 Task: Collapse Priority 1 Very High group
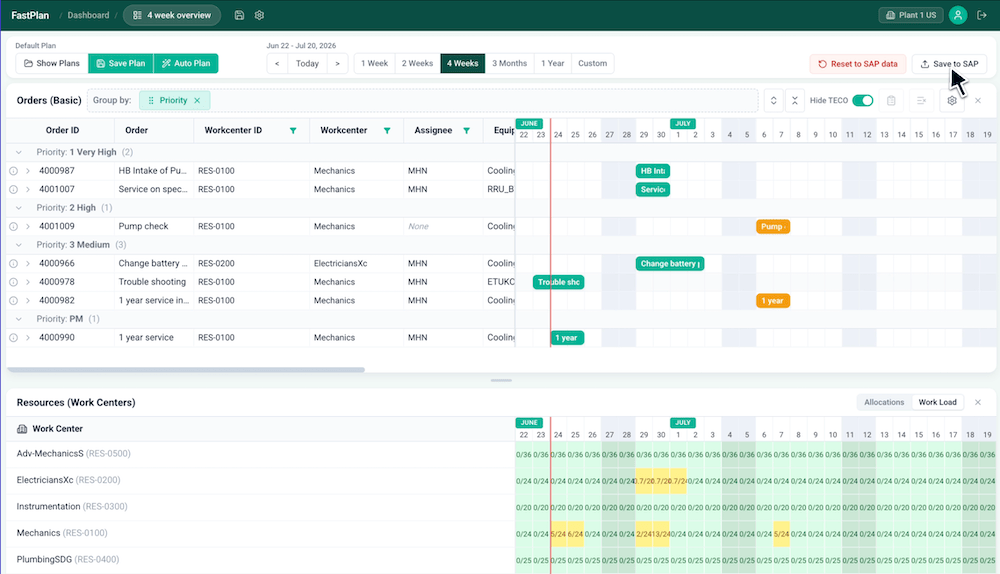(x=18, y=152)
